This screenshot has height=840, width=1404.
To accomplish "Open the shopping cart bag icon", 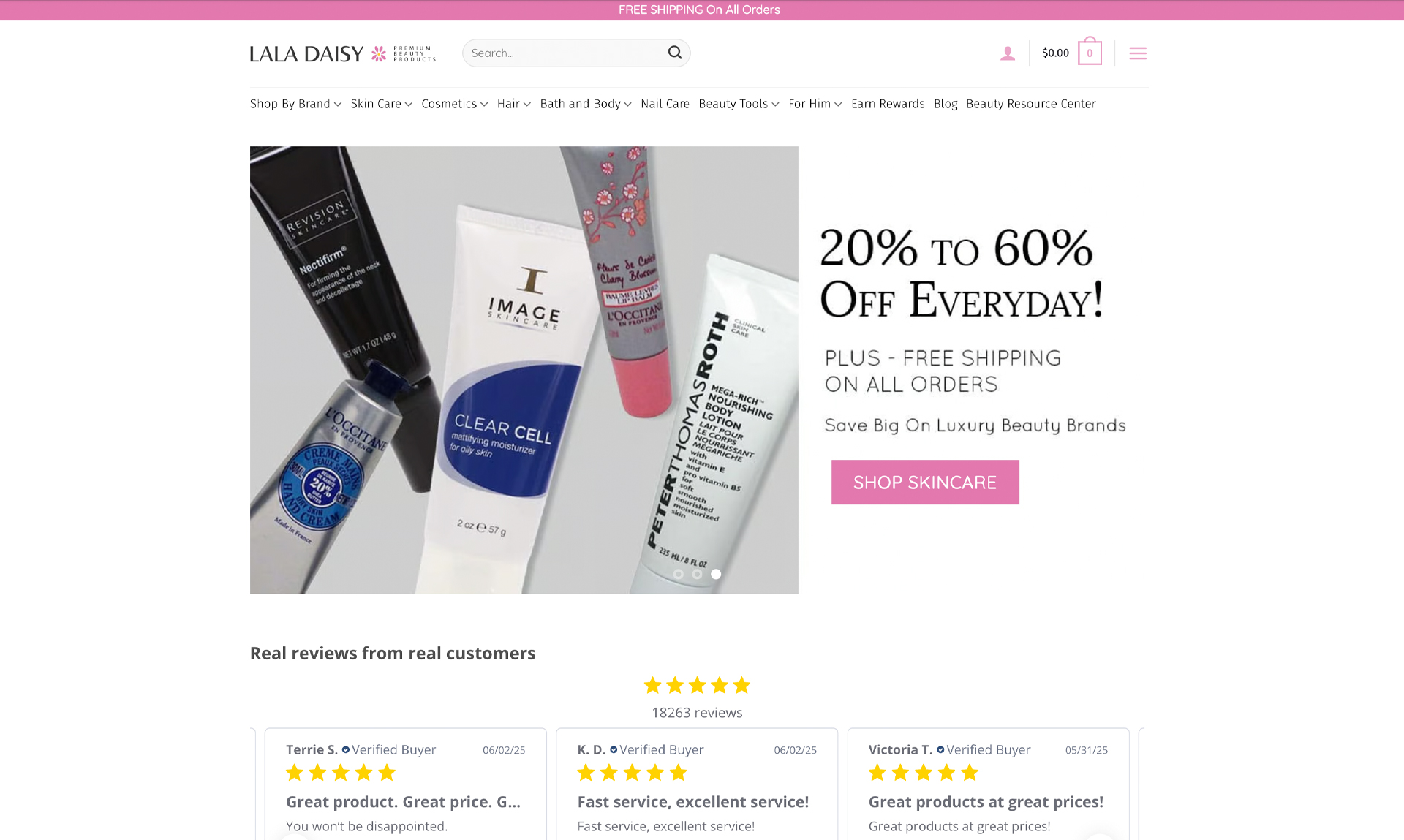I will pos(1090,51).
